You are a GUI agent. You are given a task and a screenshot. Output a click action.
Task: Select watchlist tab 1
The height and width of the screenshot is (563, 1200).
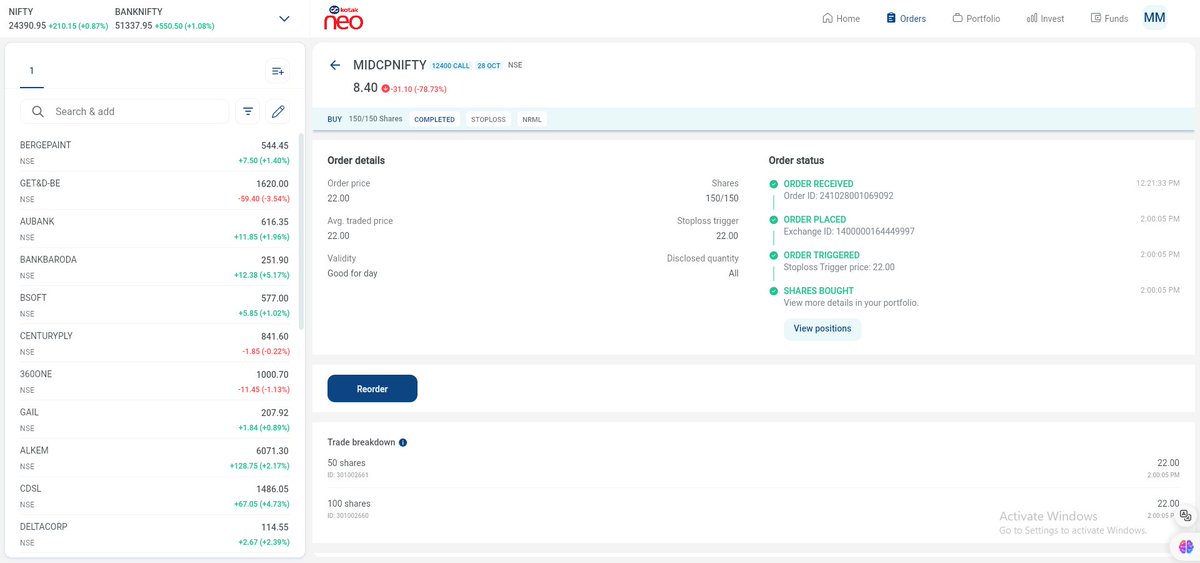pyautogui.click(x=31, y=71)
